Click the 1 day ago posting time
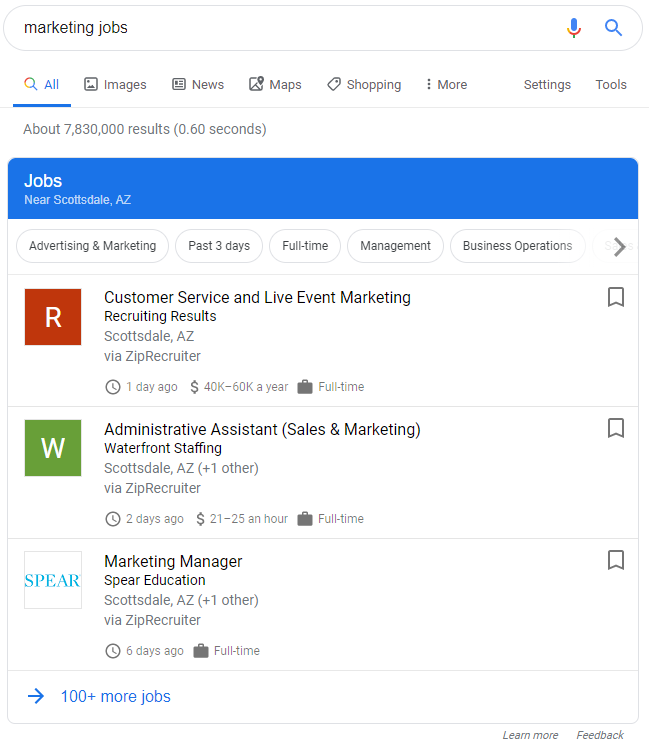Image resolution: width=649 pixels, height=748 pixels. (x=151, y=386)
